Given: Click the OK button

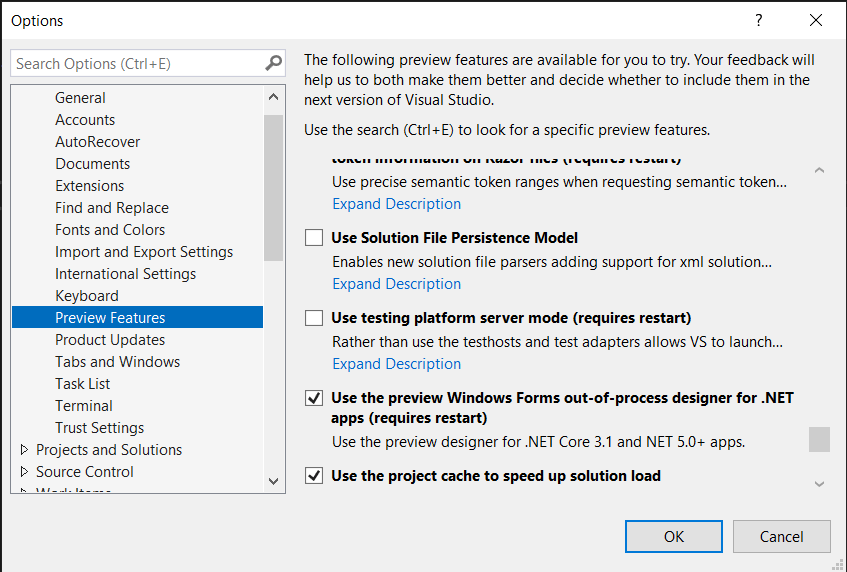Looking at the screenshot, I should pos(674,536).
